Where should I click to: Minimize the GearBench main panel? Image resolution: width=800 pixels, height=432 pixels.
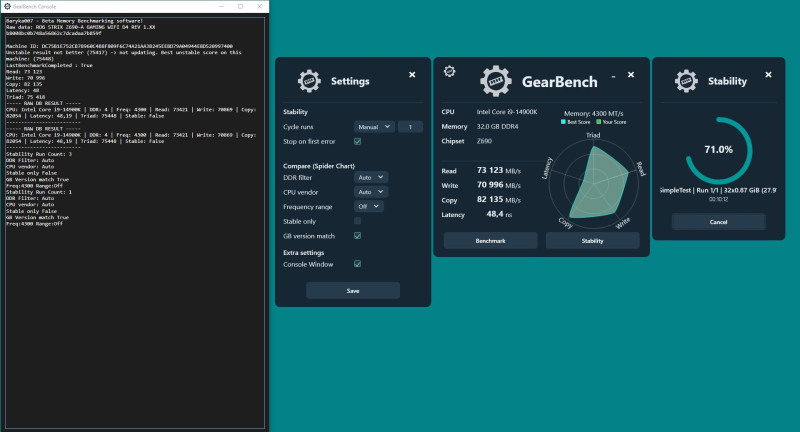[613, 76]
